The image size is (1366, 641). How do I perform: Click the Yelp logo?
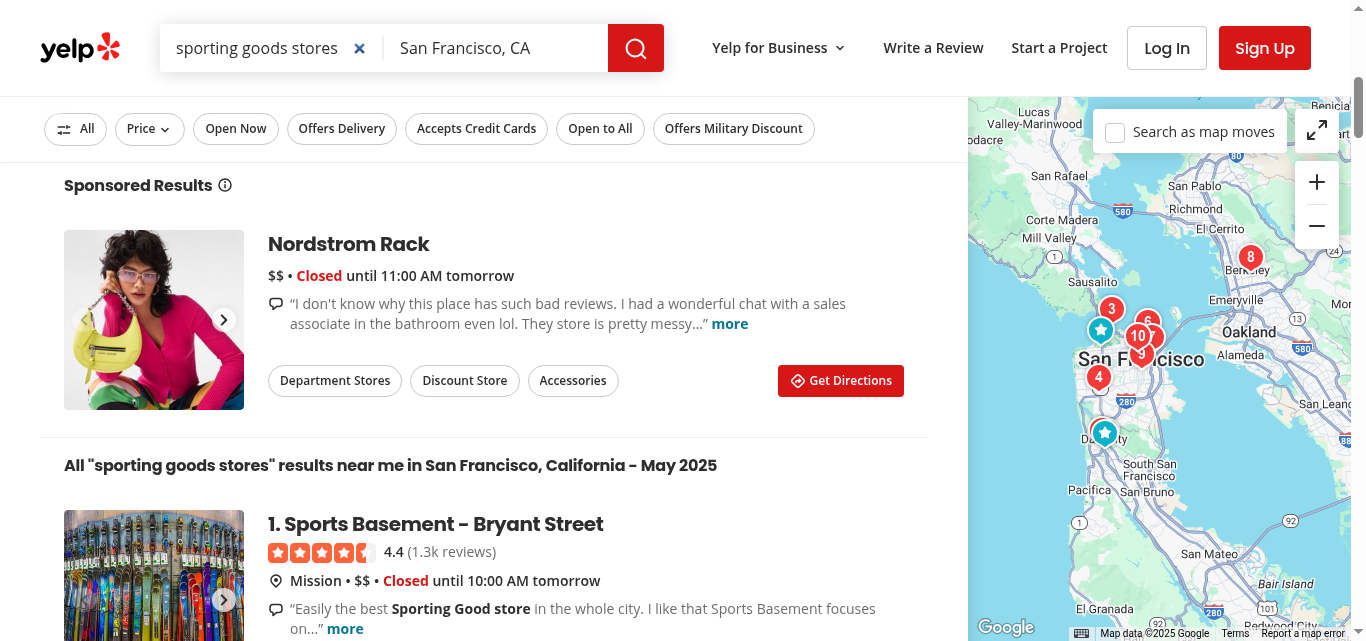(80, 48)
